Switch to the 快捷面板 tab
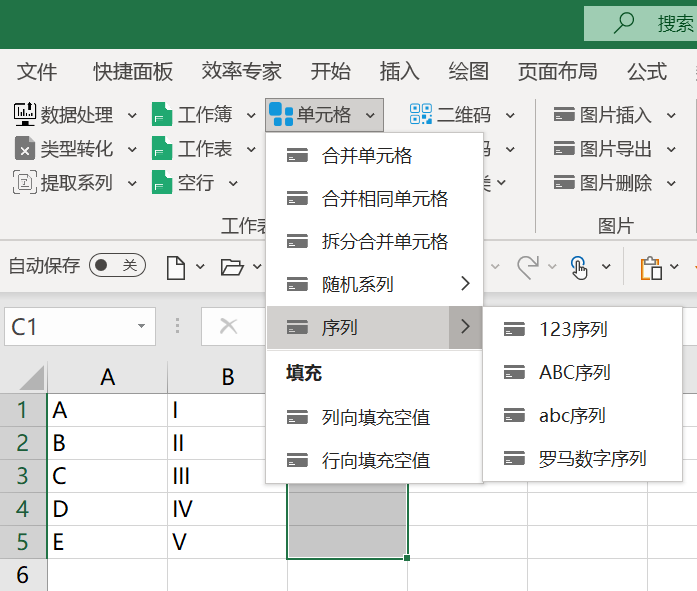697x591 pixels. tap(133, 72)
